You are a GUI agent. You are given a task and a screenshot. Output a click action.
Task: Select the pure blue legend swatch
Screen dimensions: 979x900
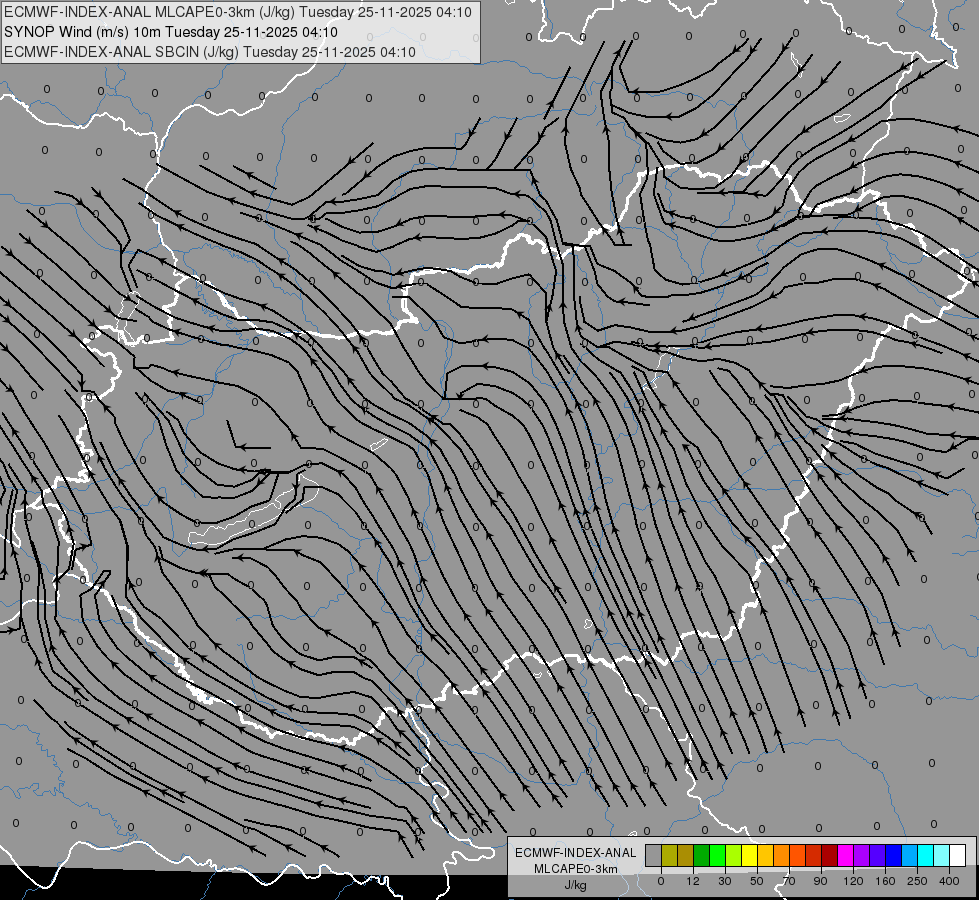pyautogui.click(x=894, y=856)
